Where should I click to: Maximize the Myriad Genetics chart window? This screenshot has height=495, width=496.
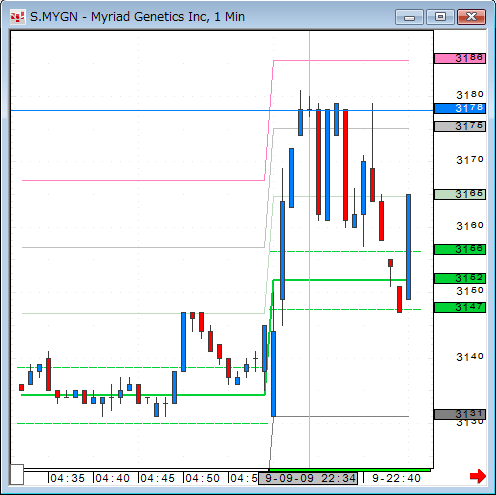440,17
